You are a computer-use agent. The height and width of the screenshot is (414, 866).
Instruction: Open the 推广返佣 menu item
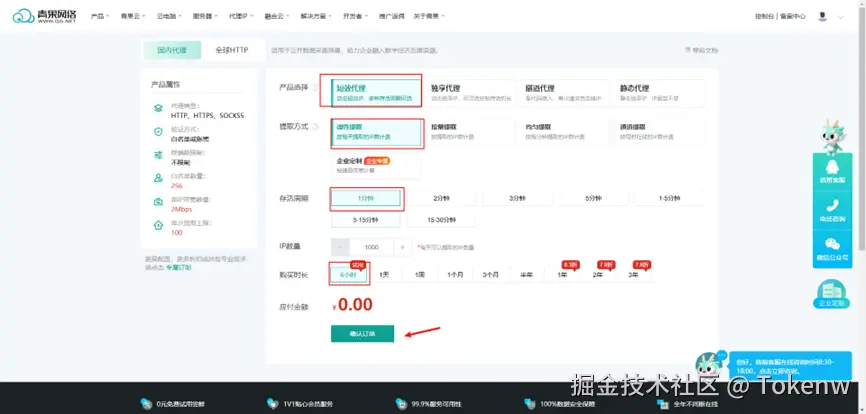[391, 17]
